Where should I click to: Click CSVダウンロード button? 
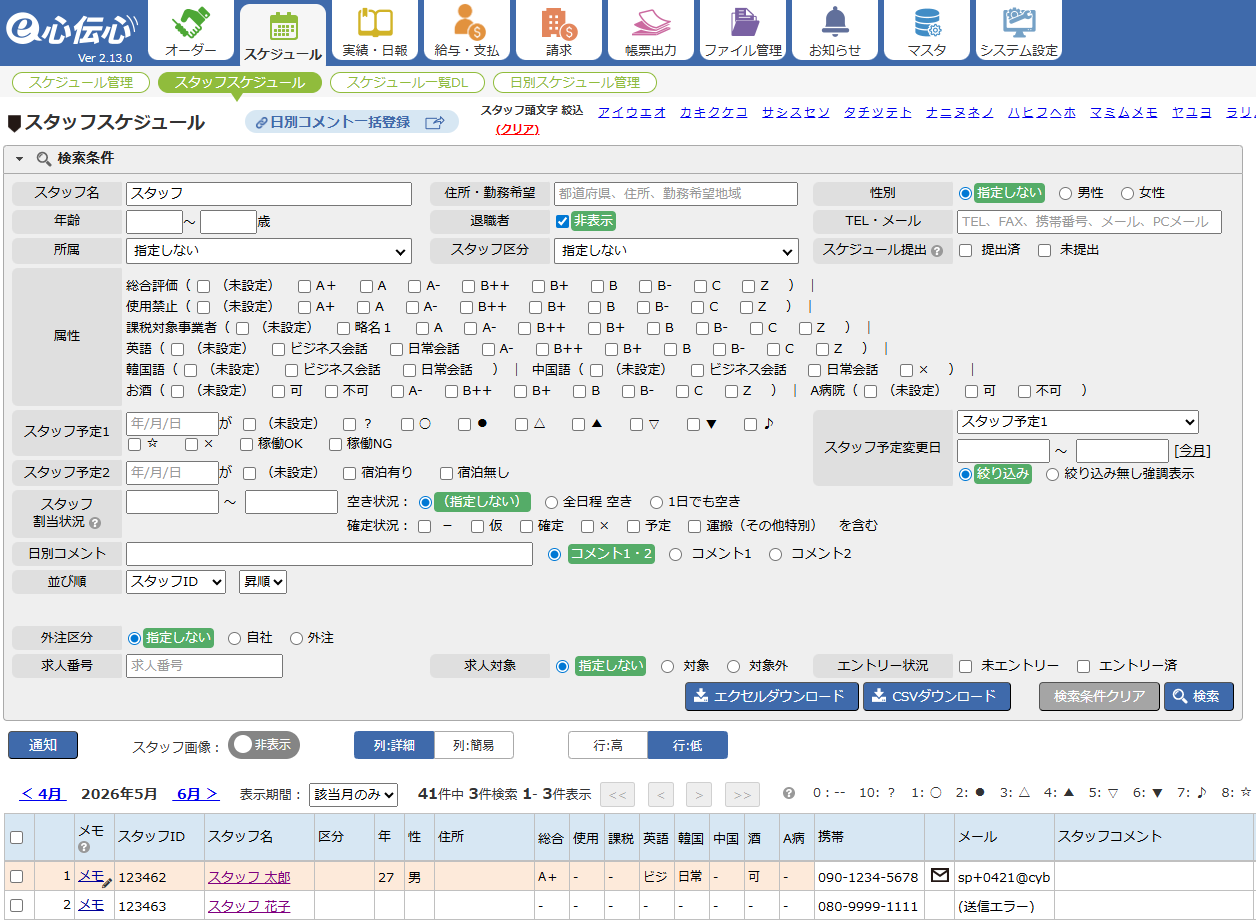click(x=936, y=696)
